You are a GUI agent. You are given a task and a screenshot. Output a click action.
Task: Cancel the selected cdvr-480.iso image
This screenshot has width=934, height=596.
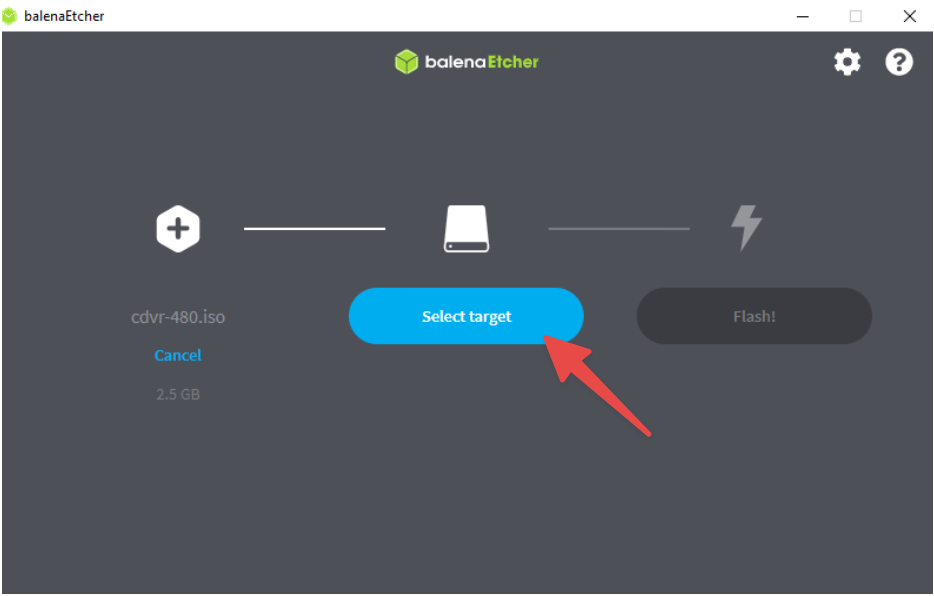tap(178, 355)
